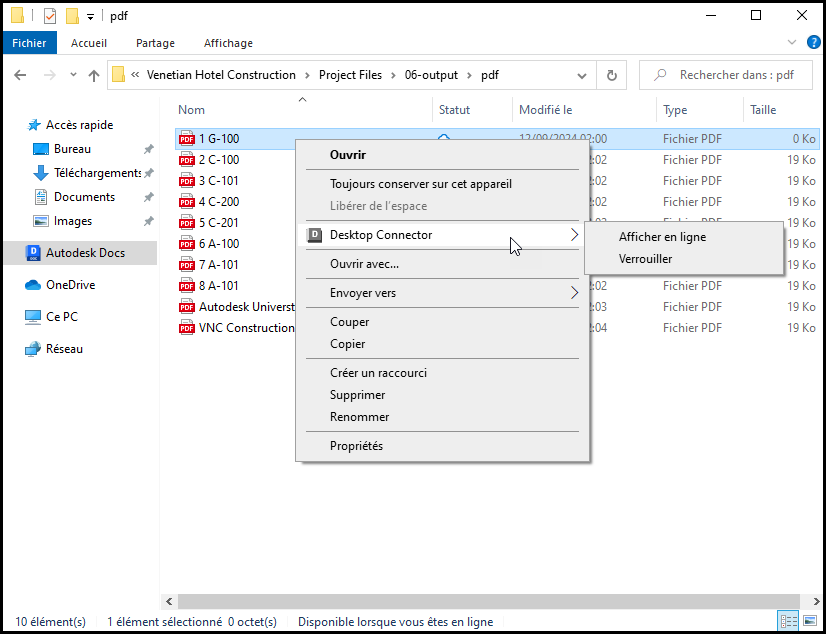The height and width of the screenshot is (634, 826).
Task: Click the PDF icon of 4 C-200
Action: point(187,202)
